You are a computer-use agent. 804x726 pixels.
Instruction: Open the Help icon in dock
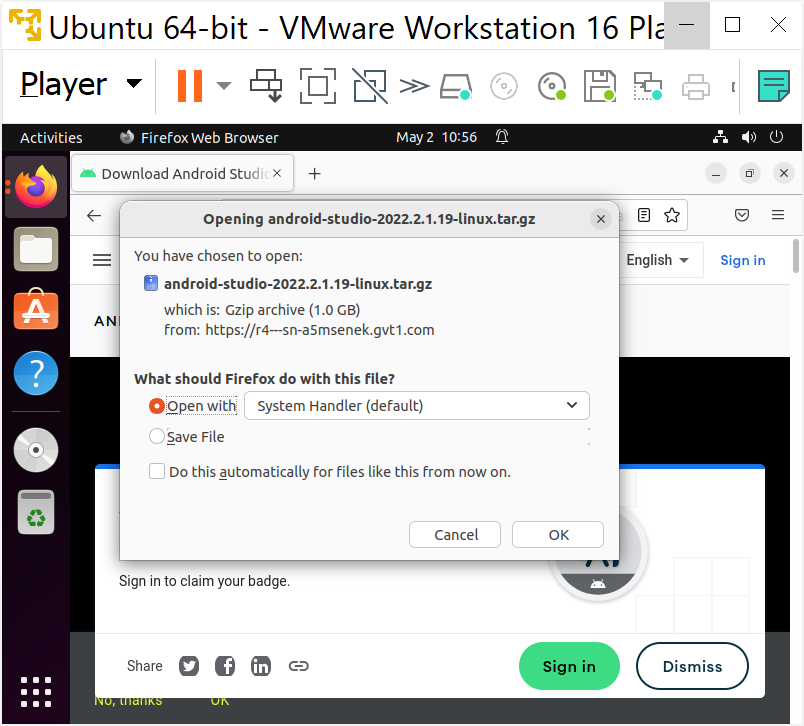(36, 374)
